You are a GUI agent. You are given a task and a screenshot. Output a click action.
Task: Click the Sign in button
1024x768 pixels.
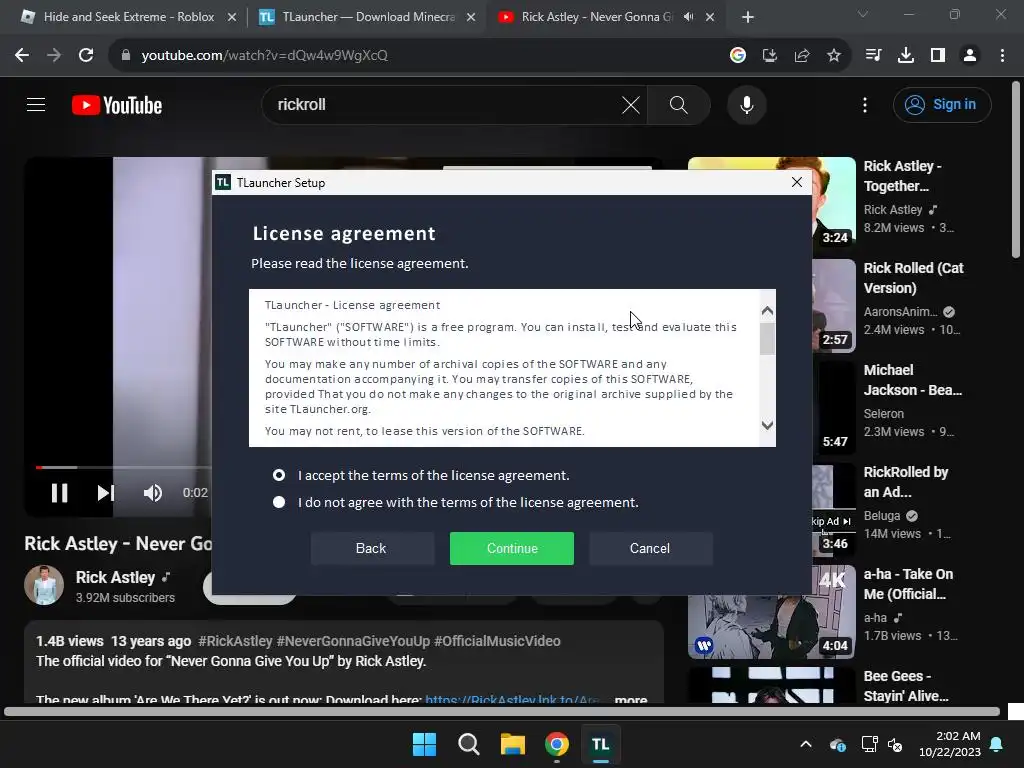click(942, 104)
